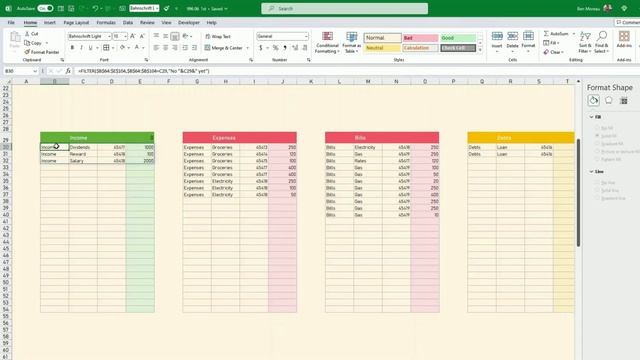Image resolution: width=640 pixels, height=360 pixels.
Task: Select Size & Properties tab in Format Shape
Action: (x=624, y=101)
